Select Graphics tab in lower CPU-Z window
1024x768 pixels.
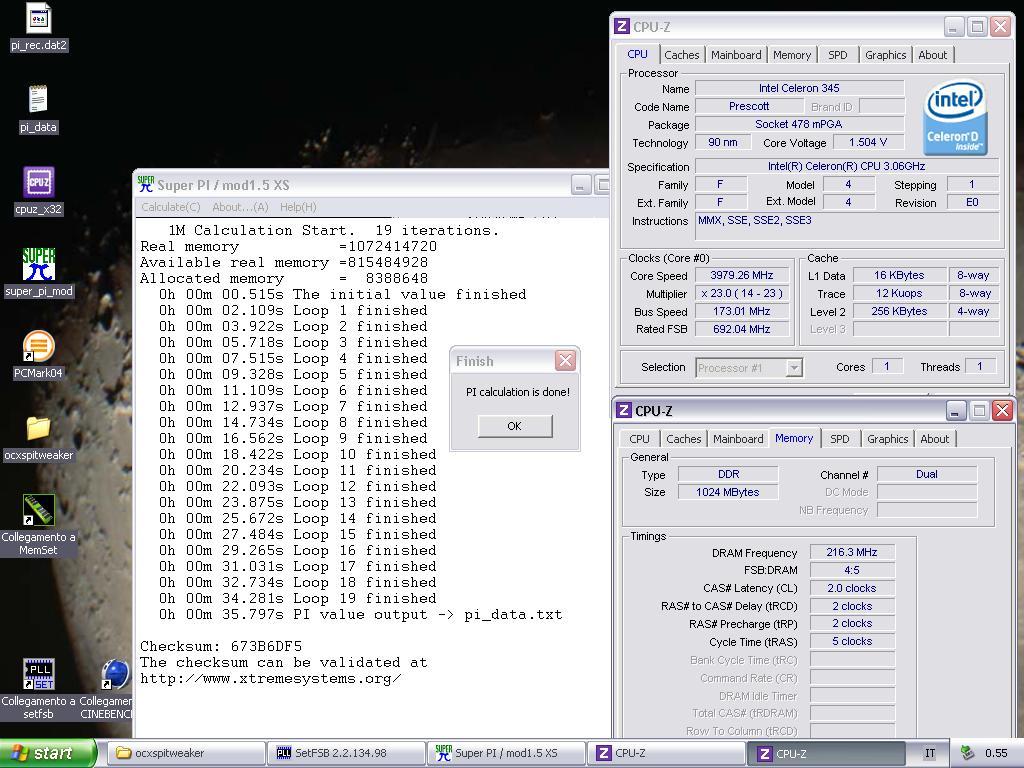(888, 439)
